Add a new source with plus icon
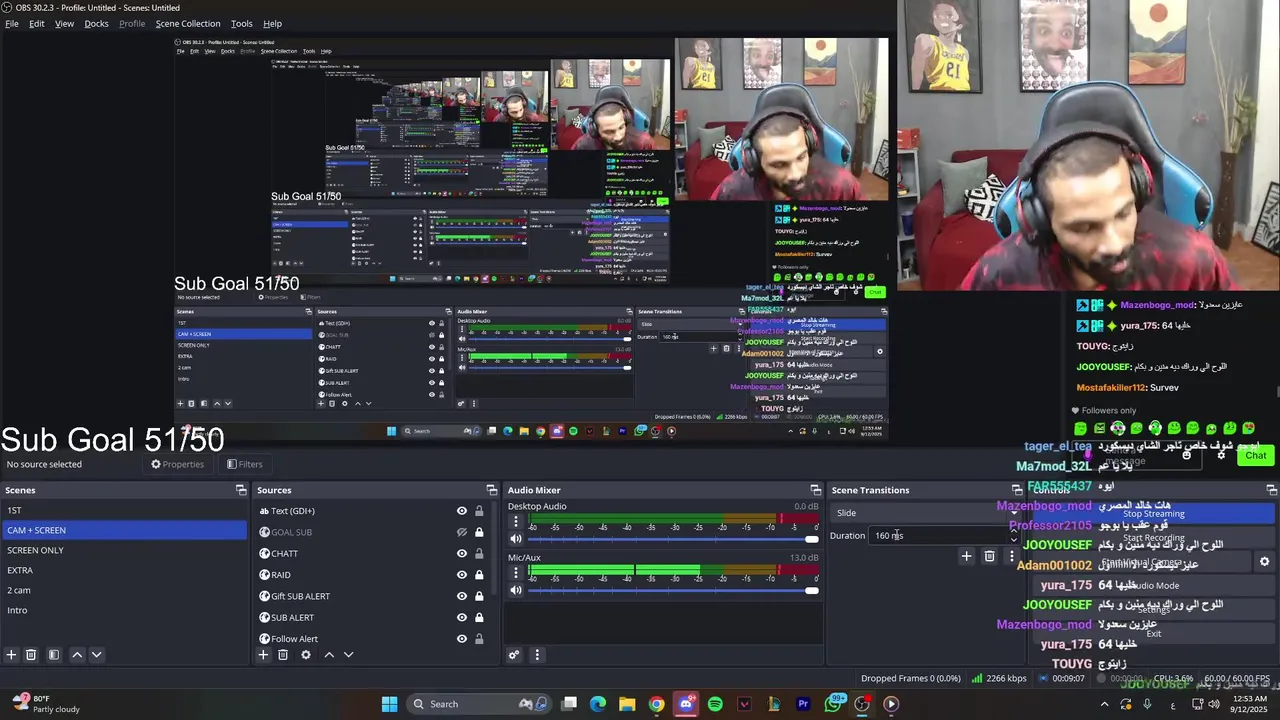This screenshot has height=720, width=1280. click(263, 655)
